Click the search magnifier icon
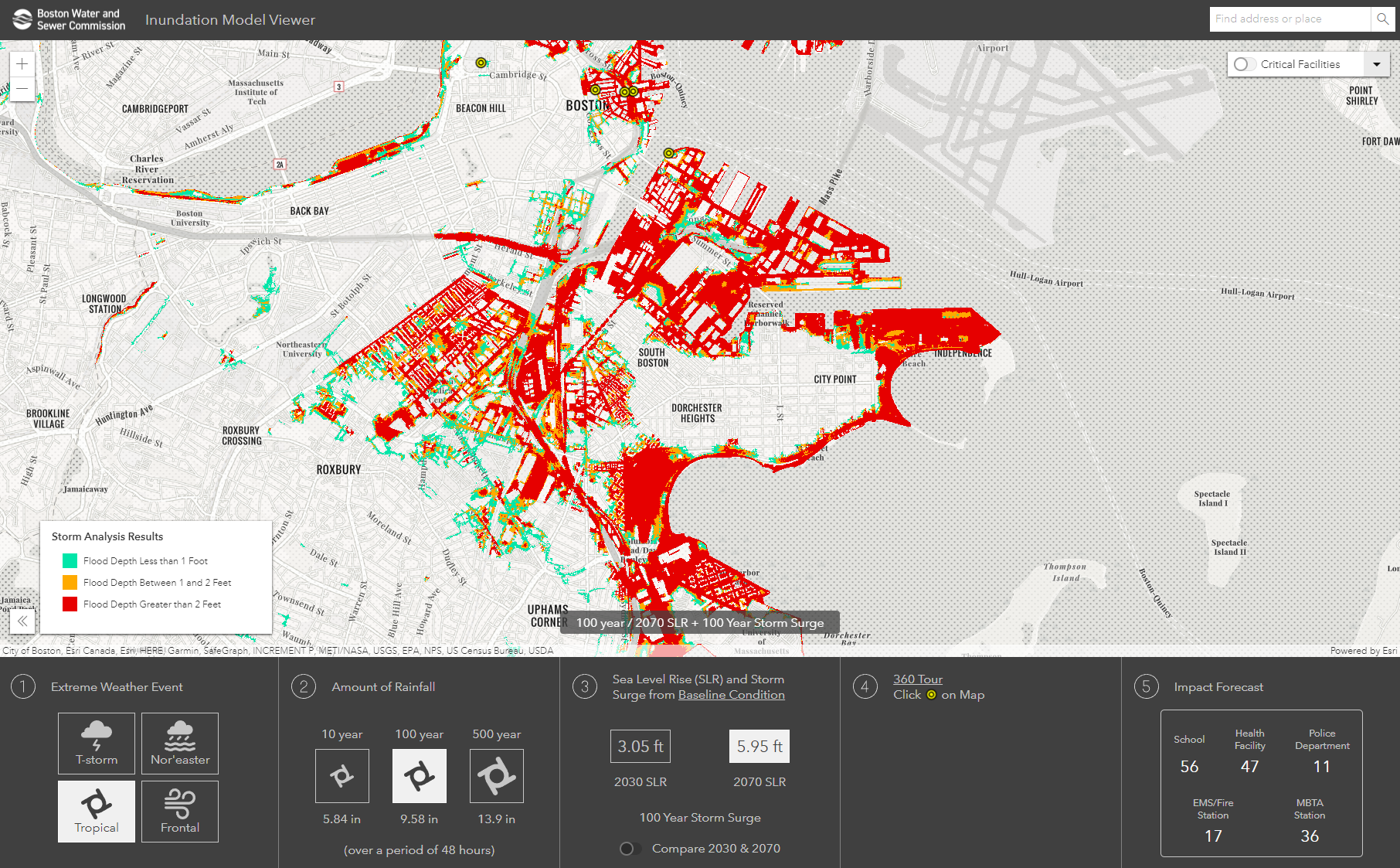 (x=1382, y=19)
